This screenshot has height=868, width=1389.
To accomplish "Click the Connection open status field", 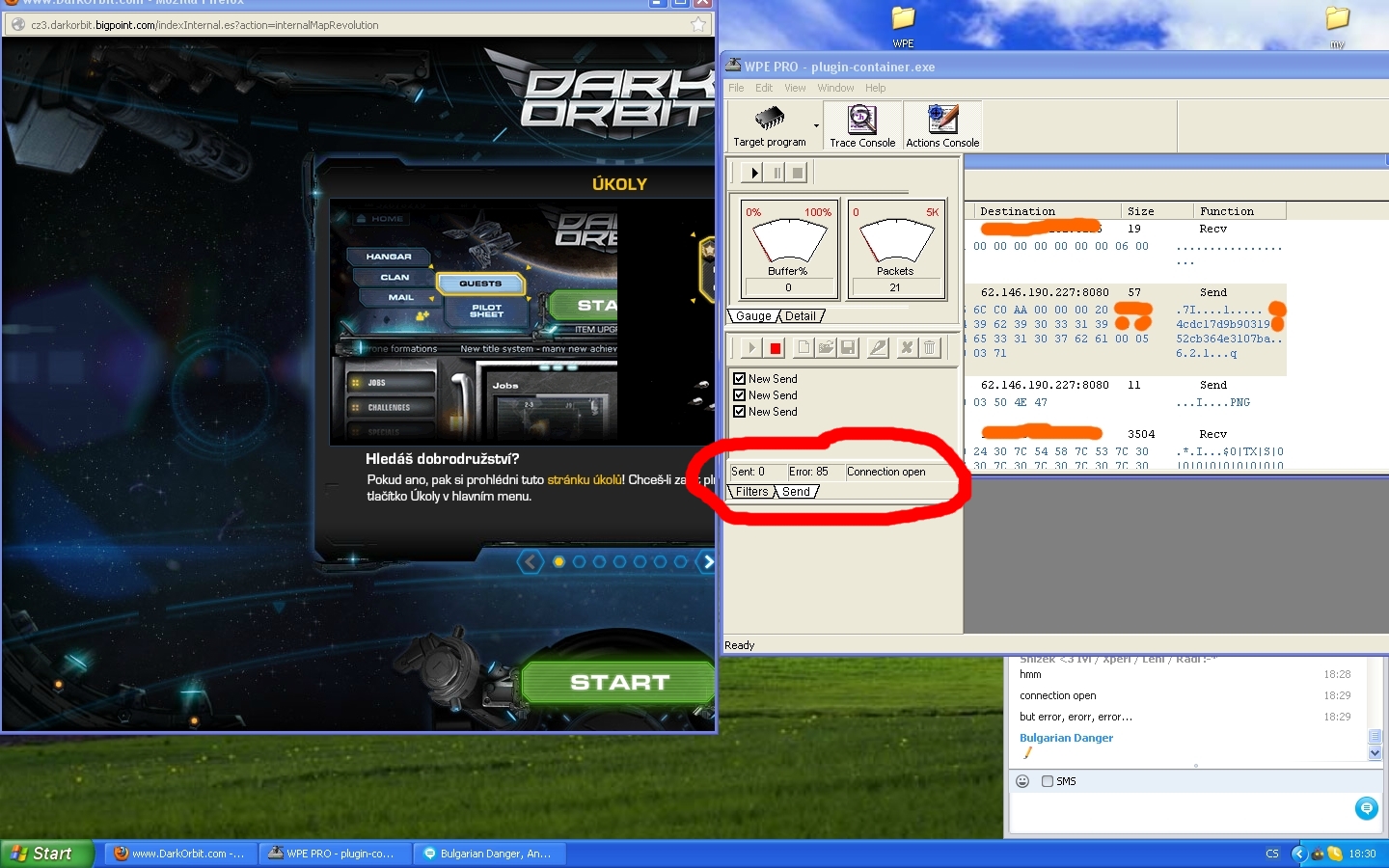I will point(902,472).
